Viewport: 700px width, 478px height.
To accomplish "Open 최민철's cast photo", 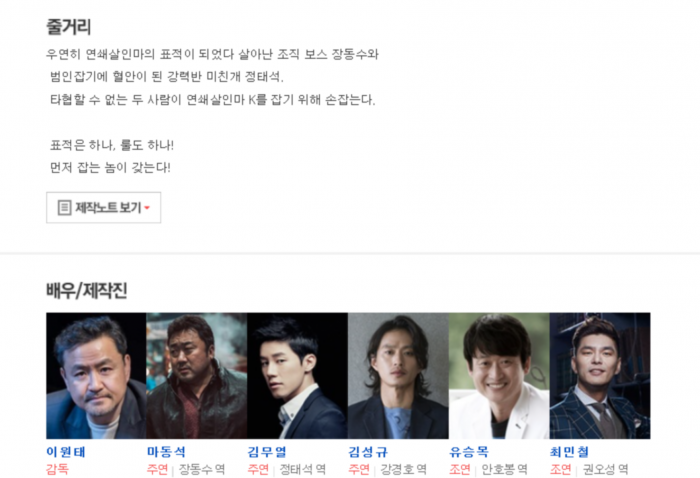I will (x=600, y=376).
